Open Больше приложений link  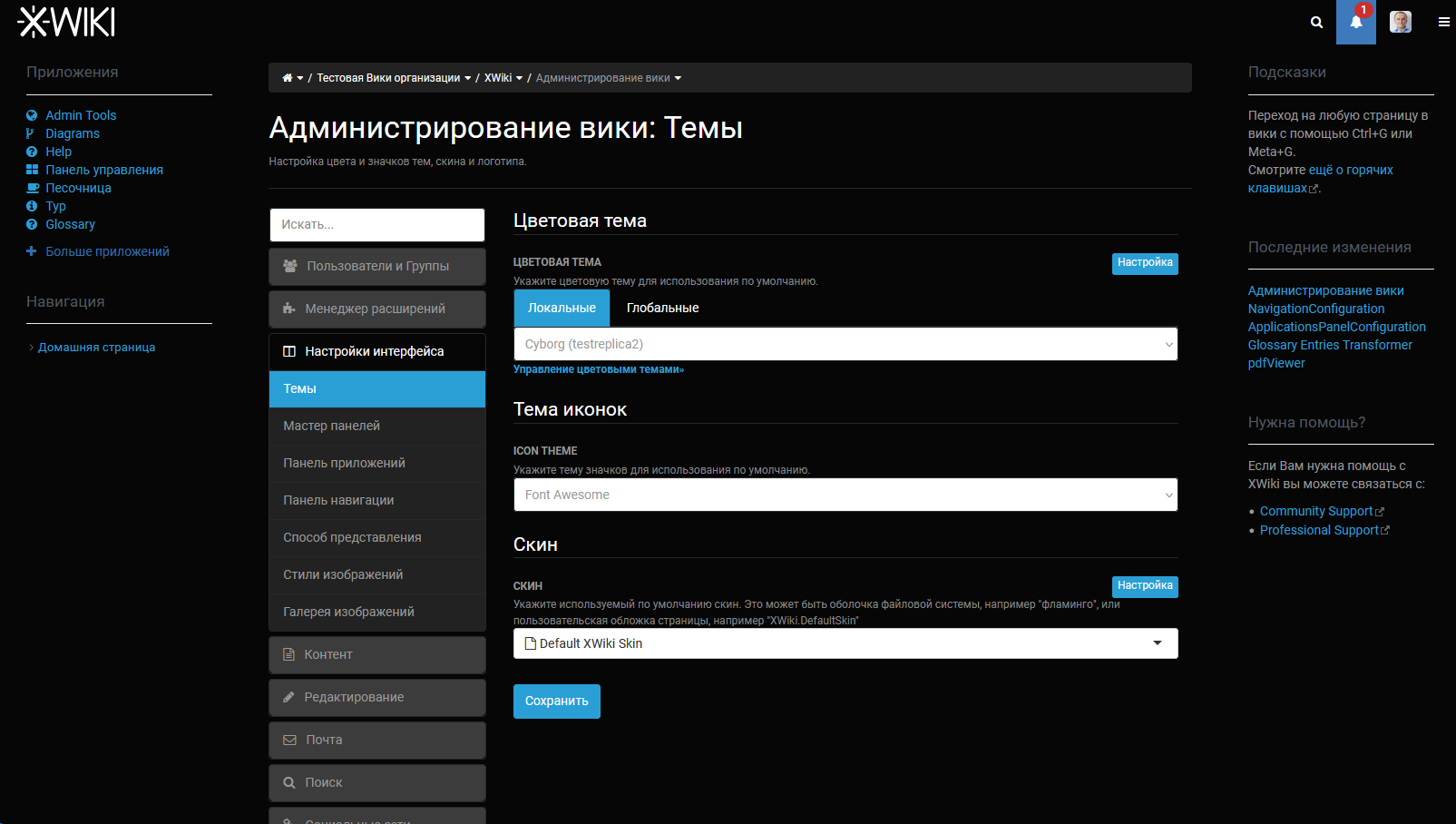(107, 251)
